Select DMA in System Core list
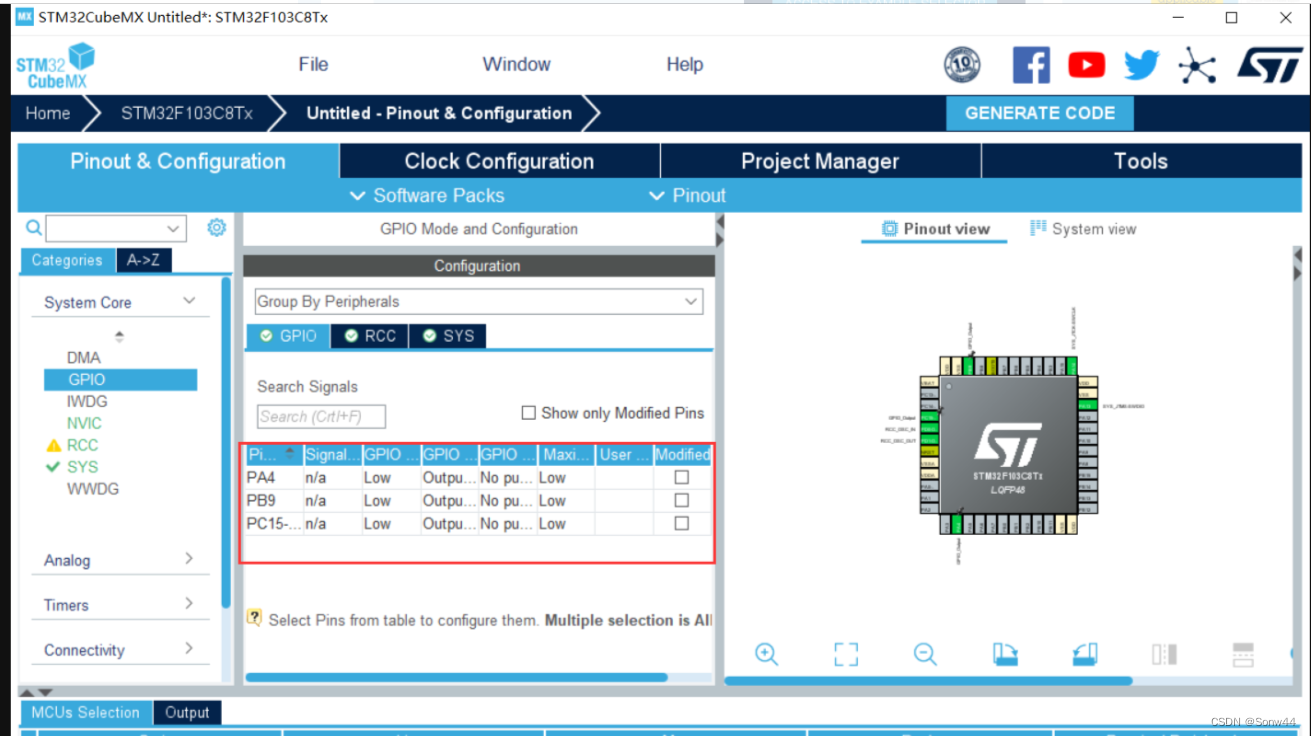Image resolution: width=1311 pixels, height=736 pixels. (x=84, y=357)
